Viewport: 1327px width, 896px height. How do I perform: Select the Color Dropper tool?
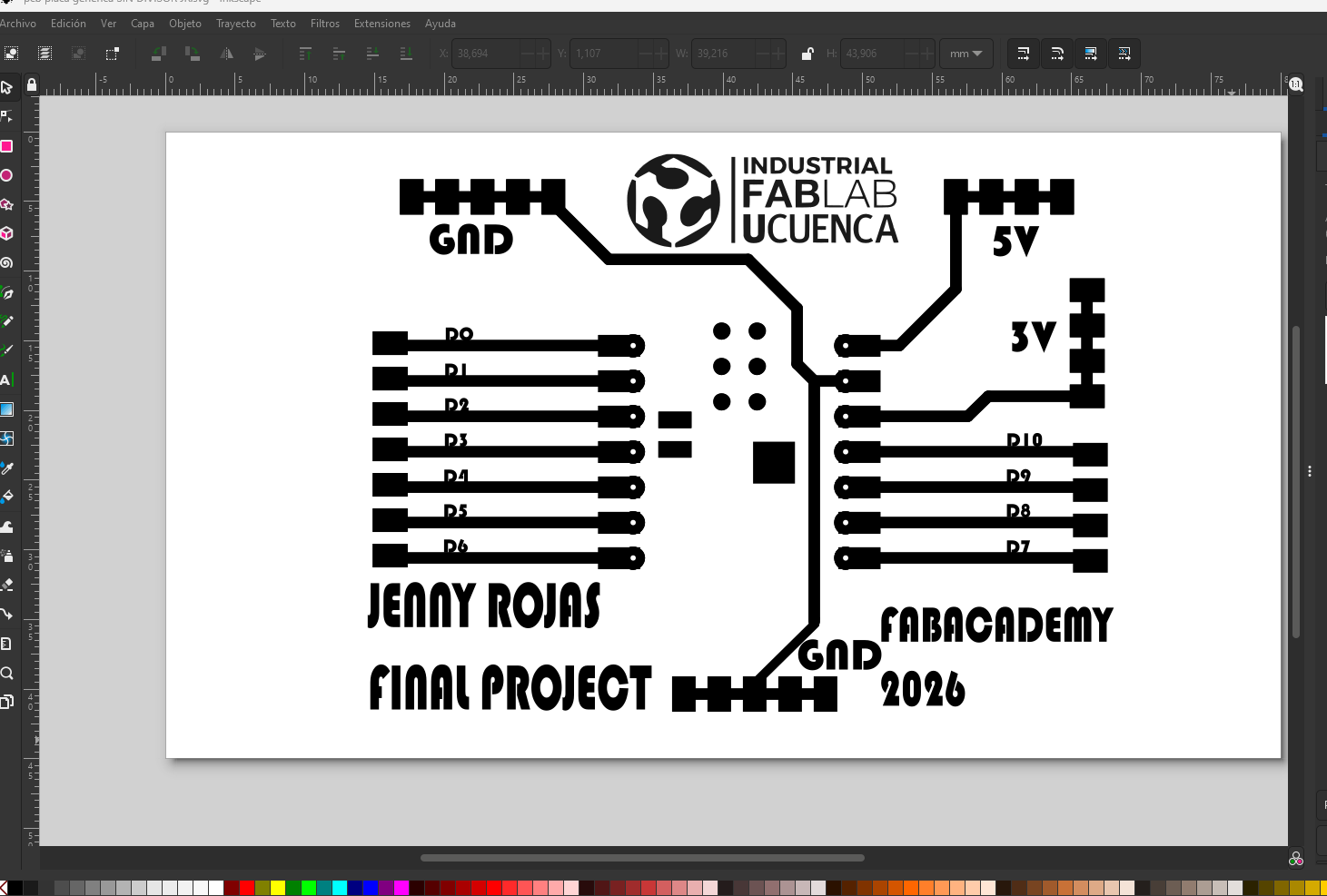(x=6, y=468)
